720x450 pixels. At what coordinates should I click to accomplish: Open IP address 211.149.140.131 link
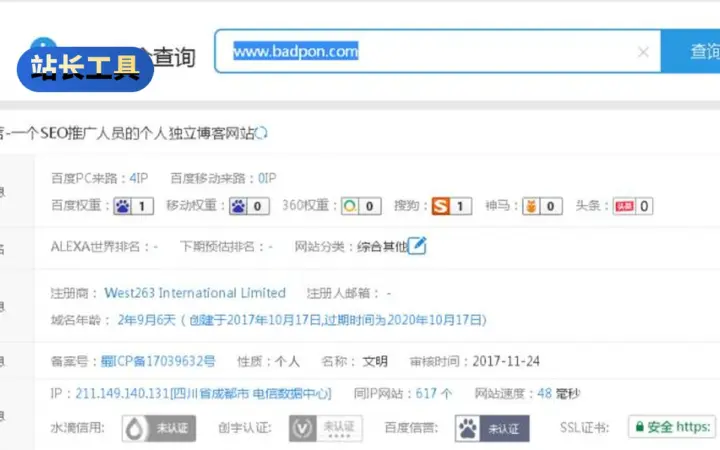[203, 394]
